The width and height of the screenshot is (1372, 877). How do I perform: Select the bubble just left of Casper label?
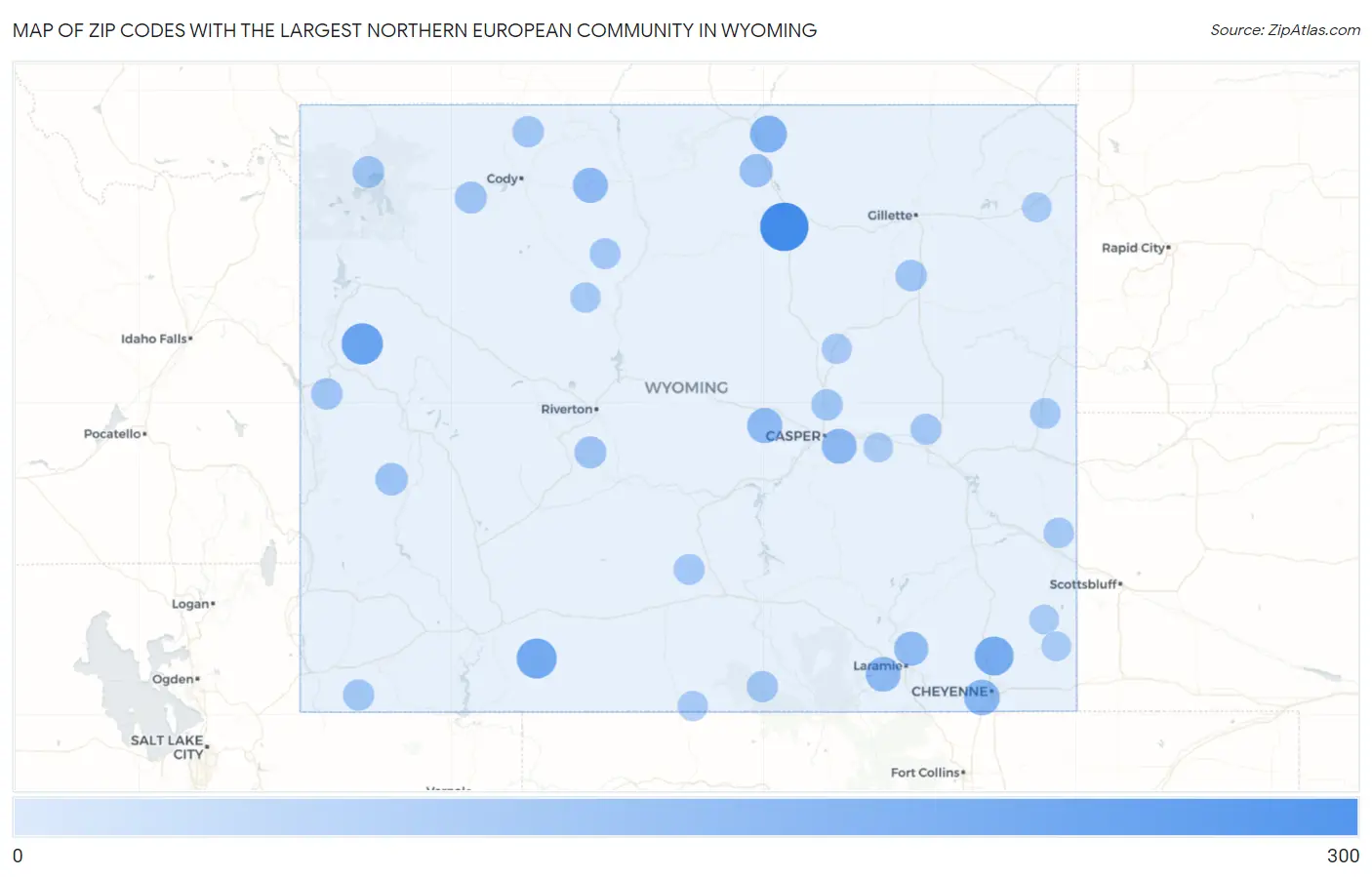765,425
